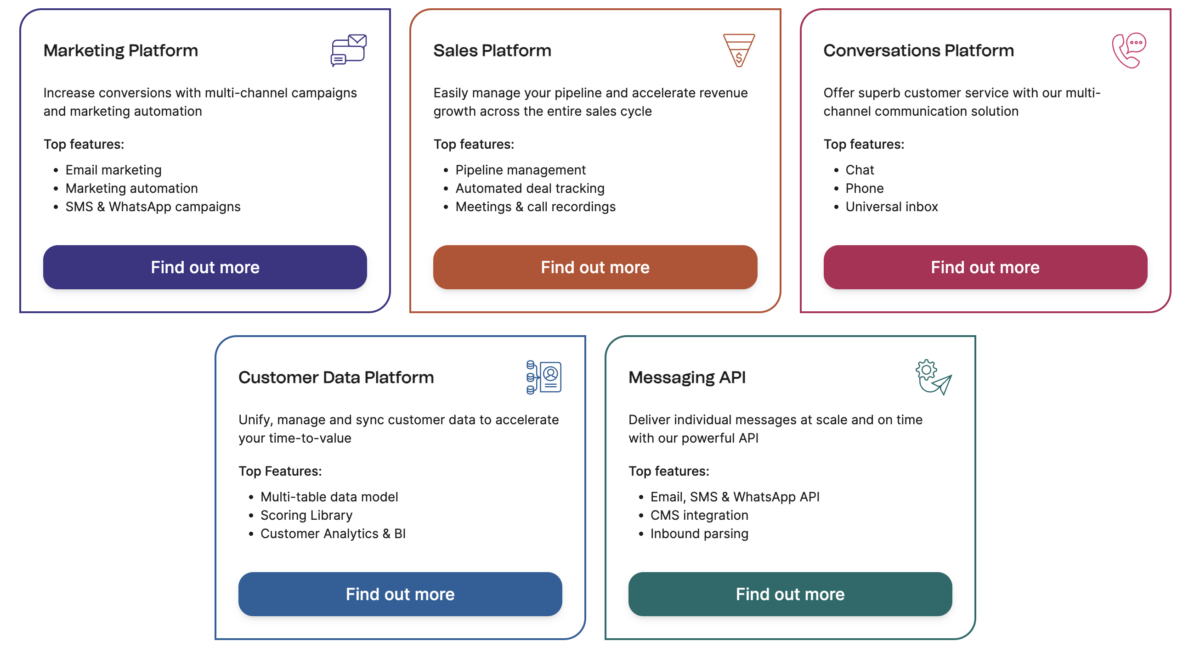Click the blue Customer Data Platform Find out more button
This screenshot has height=652, width=1200.
(x=400, y=594)
